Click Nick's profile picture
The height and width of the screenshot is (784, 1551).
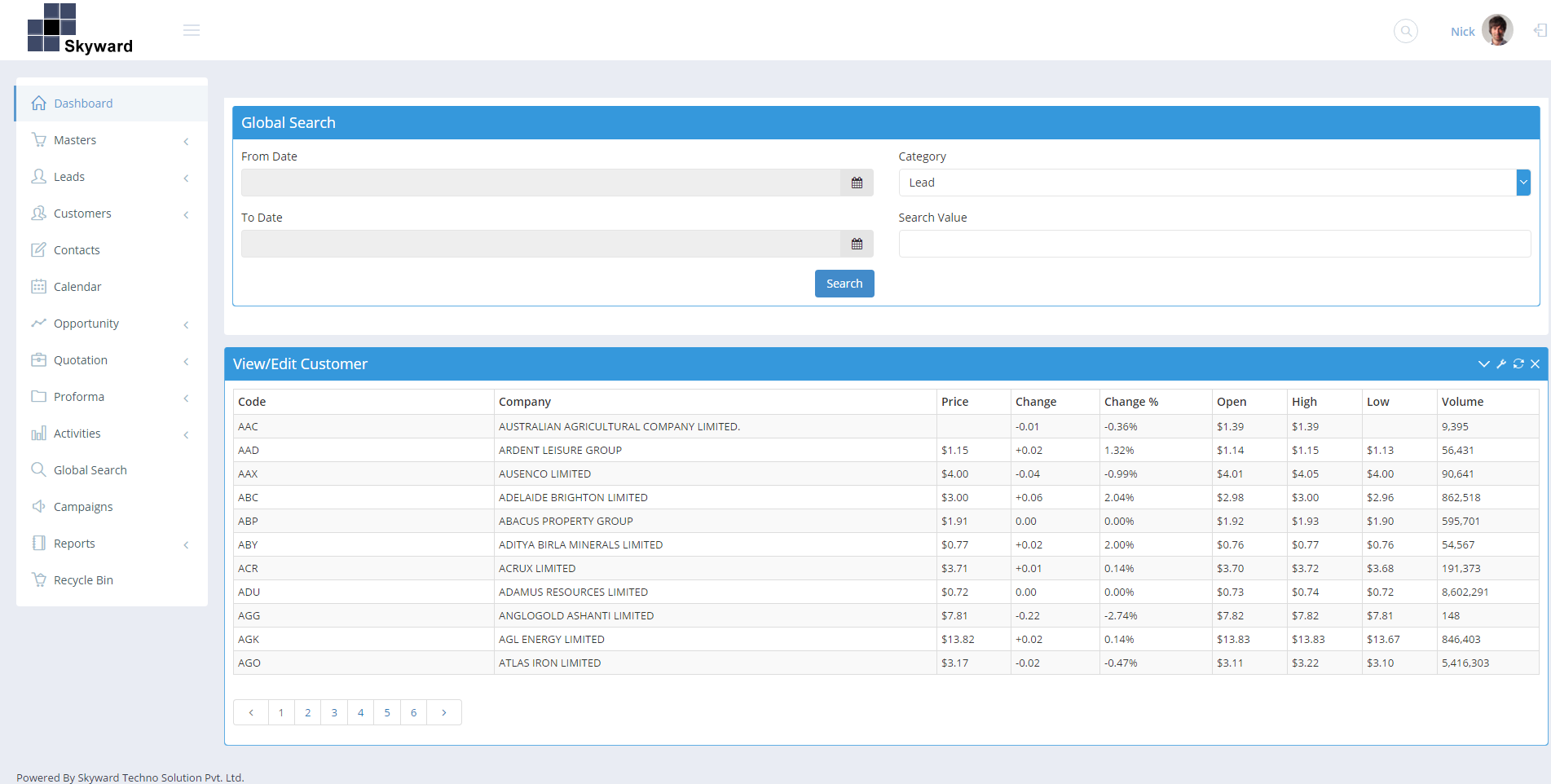click(x=1501, y=29)
